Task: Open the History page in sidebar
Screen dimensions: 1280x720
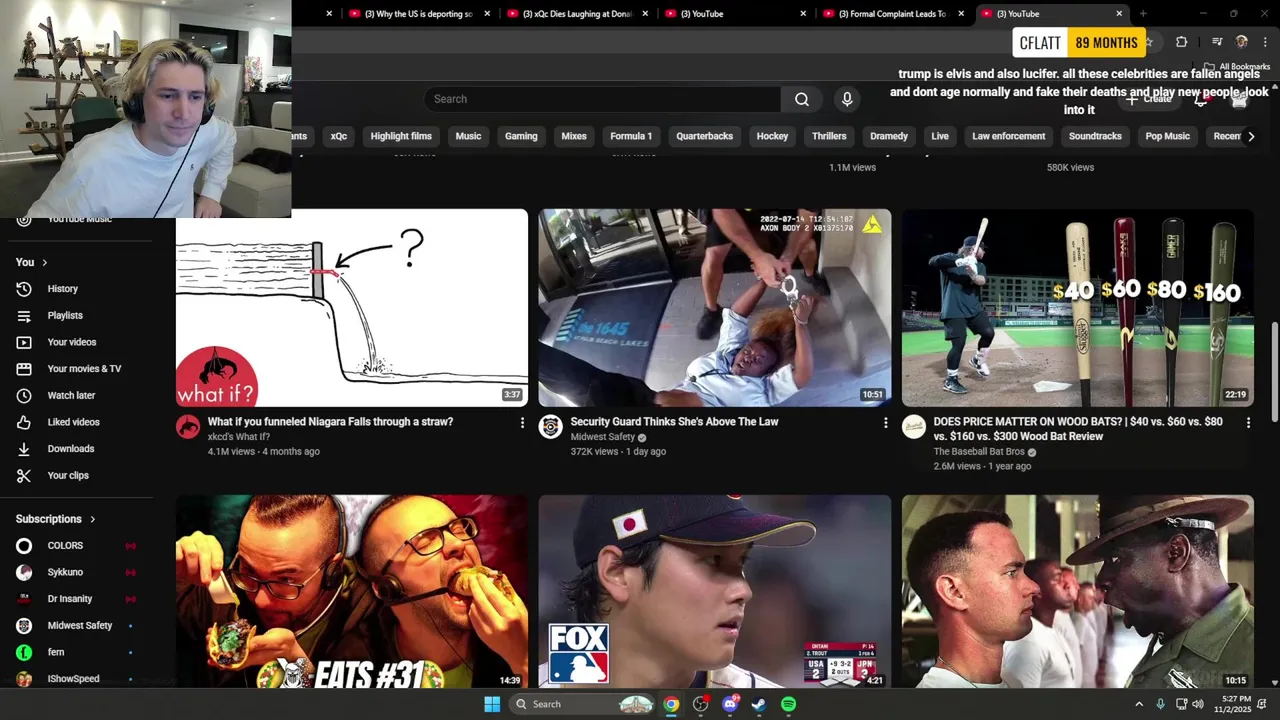Action: pyautogui.click(x=62, y=289)
